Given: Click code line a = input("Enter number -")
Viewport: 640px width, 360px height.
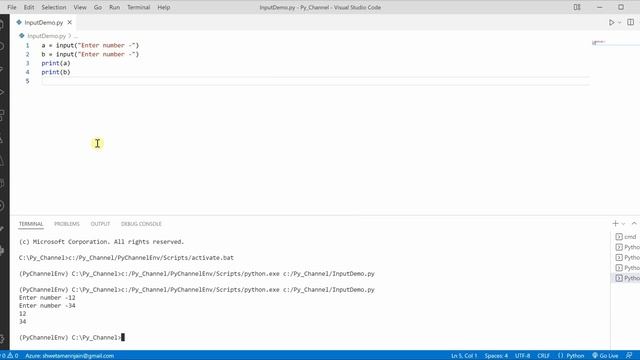Looking at the screenshot, I should pyautogui.click(x=90, y=45).
